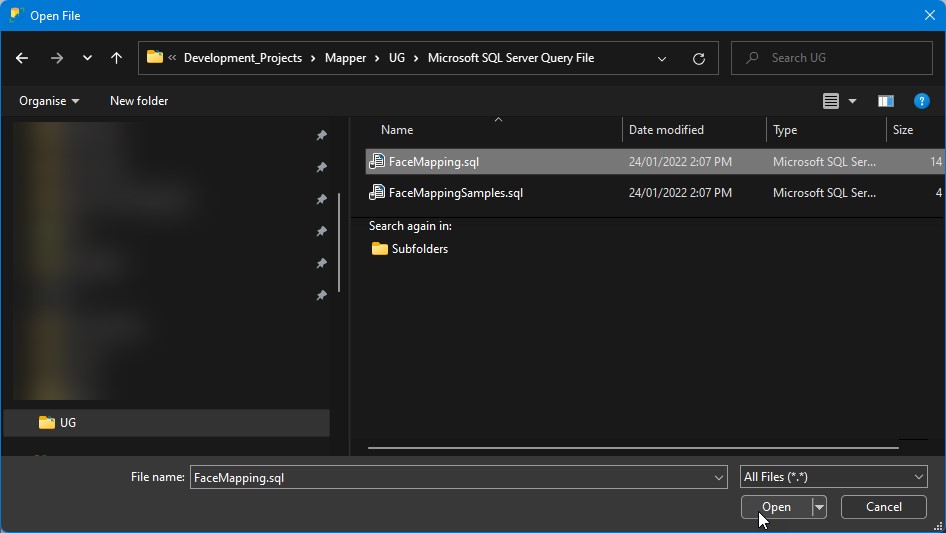
Task: Expand the Open button split arrow
Action: [819, 507]
